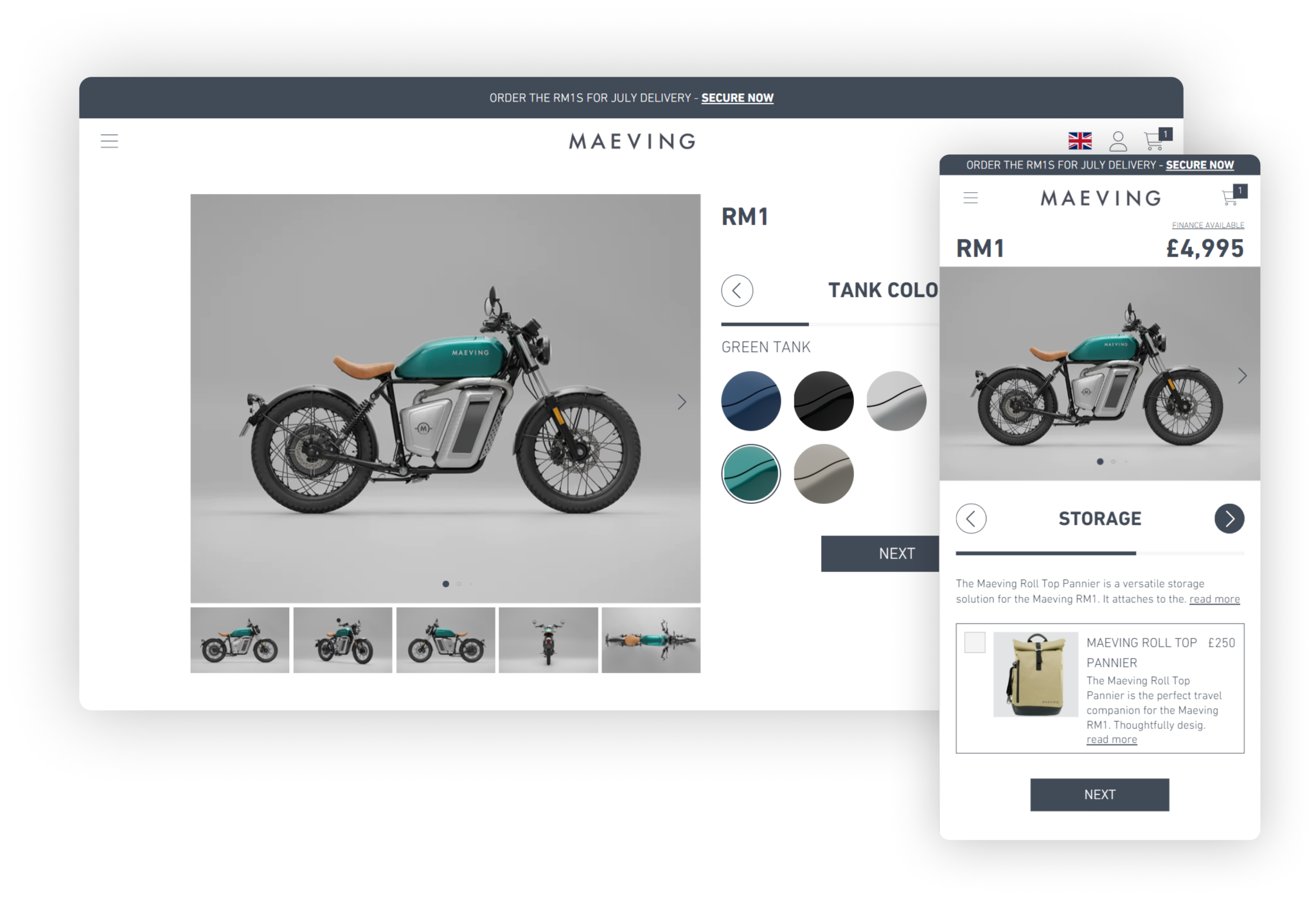This screenshot has width=1316, height=898.
Task: Tick the Maeving Roll Top Pannier checkbox
Action: click(x=974, y=643)
